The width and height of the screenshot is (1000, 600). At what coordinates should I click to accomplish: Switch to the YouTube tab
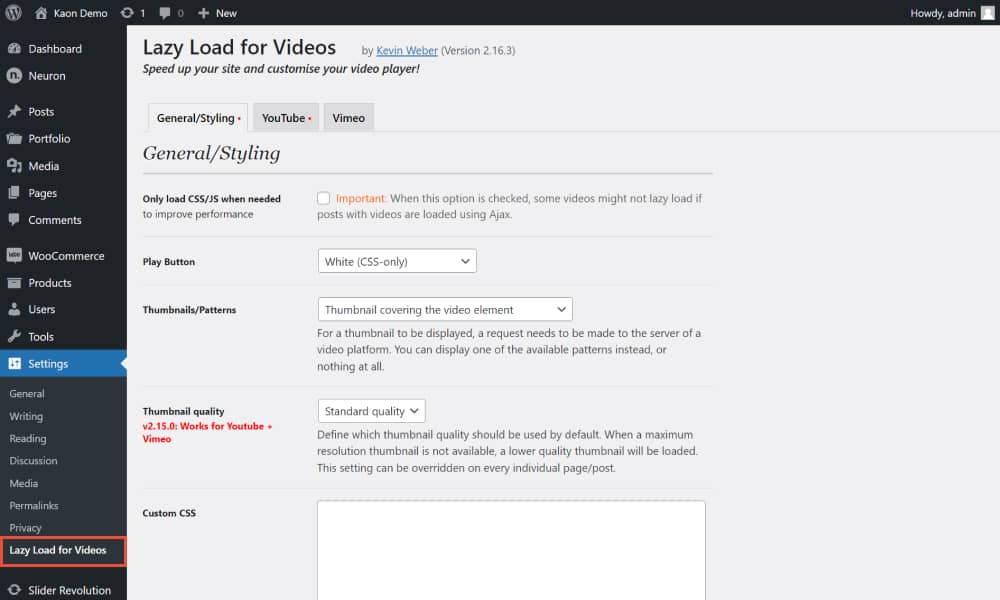[x=283, y=117]
